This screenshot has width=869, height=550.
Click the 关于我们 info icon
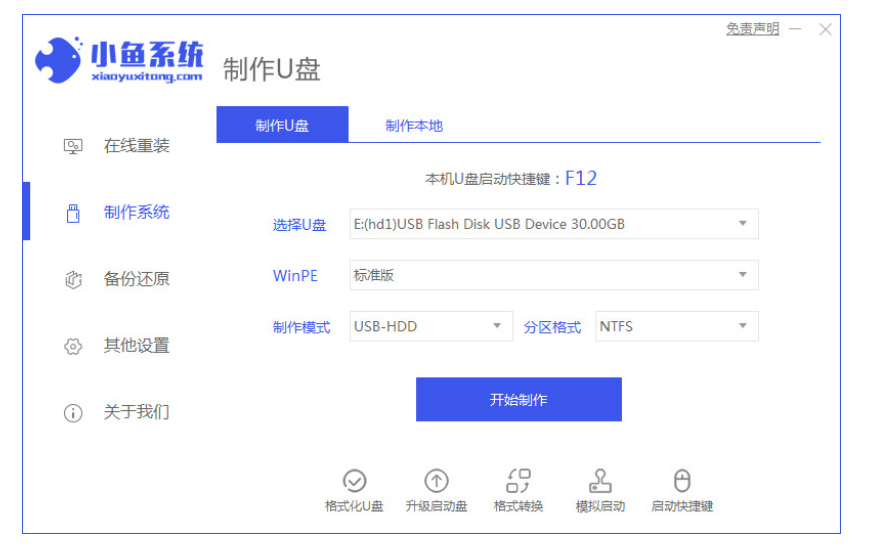point(73,412)
